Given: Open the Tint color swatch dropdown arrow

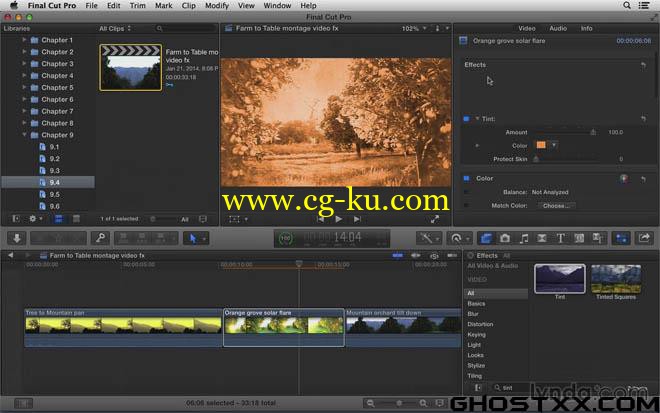Looking at the screenshot, I should 554,145.
